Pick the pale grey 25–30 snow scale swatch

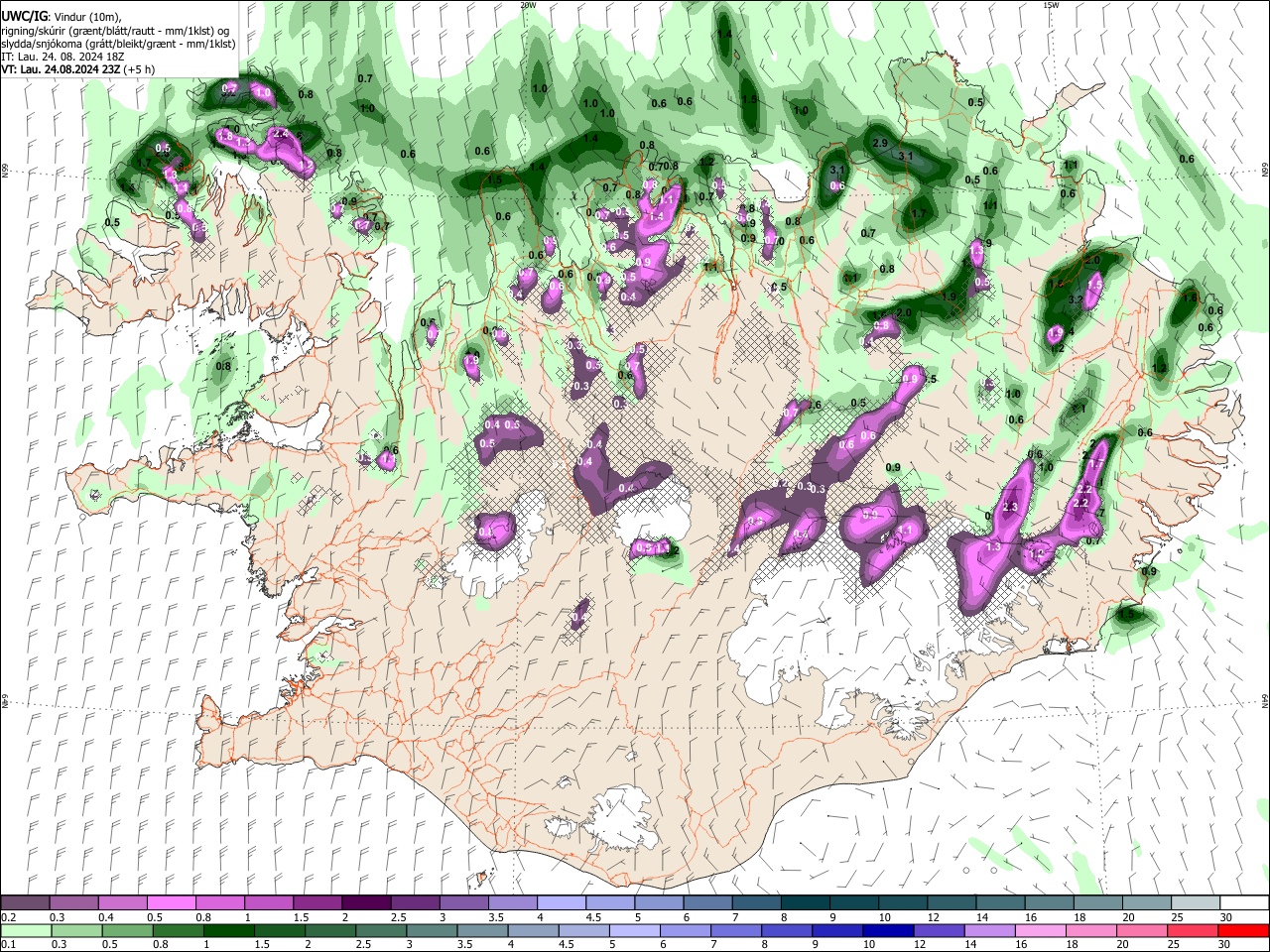point(1194,903)
